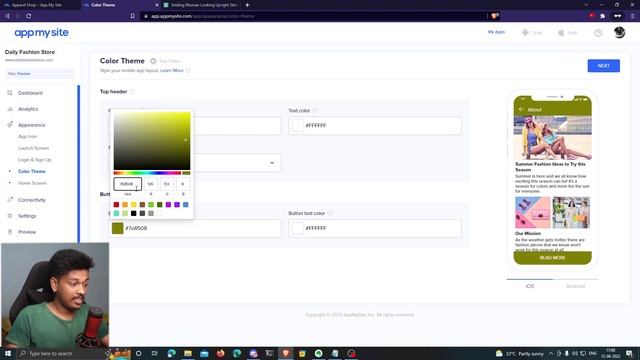640x360 pixels.
Task: Click the video play icon beside Color Theme
Action: 153,61
